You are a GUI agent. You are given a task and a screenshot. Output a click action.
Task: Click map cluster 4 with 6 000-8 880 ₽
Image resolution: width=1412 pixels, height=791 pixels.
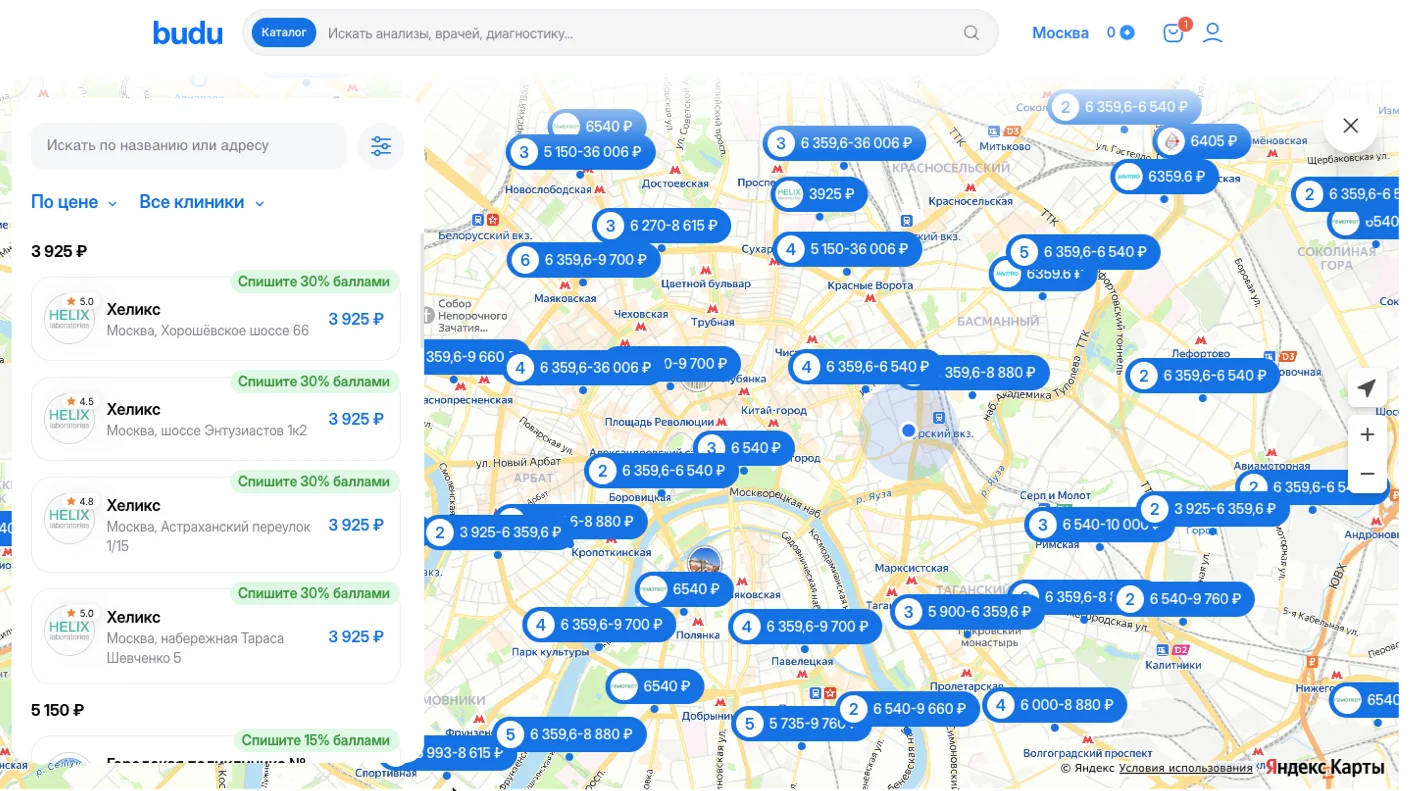point(1055,705)
